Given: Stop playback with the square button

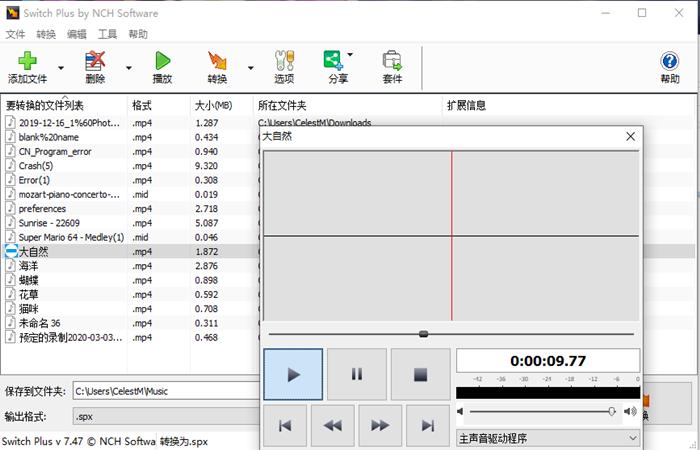Looking at the screenshot, I should click(420, 374).
